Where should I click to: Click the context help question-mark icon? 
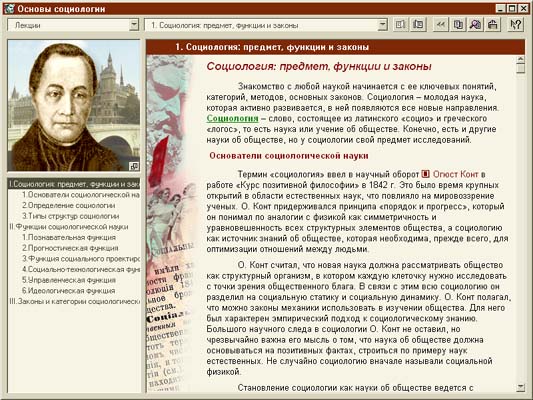516,25
